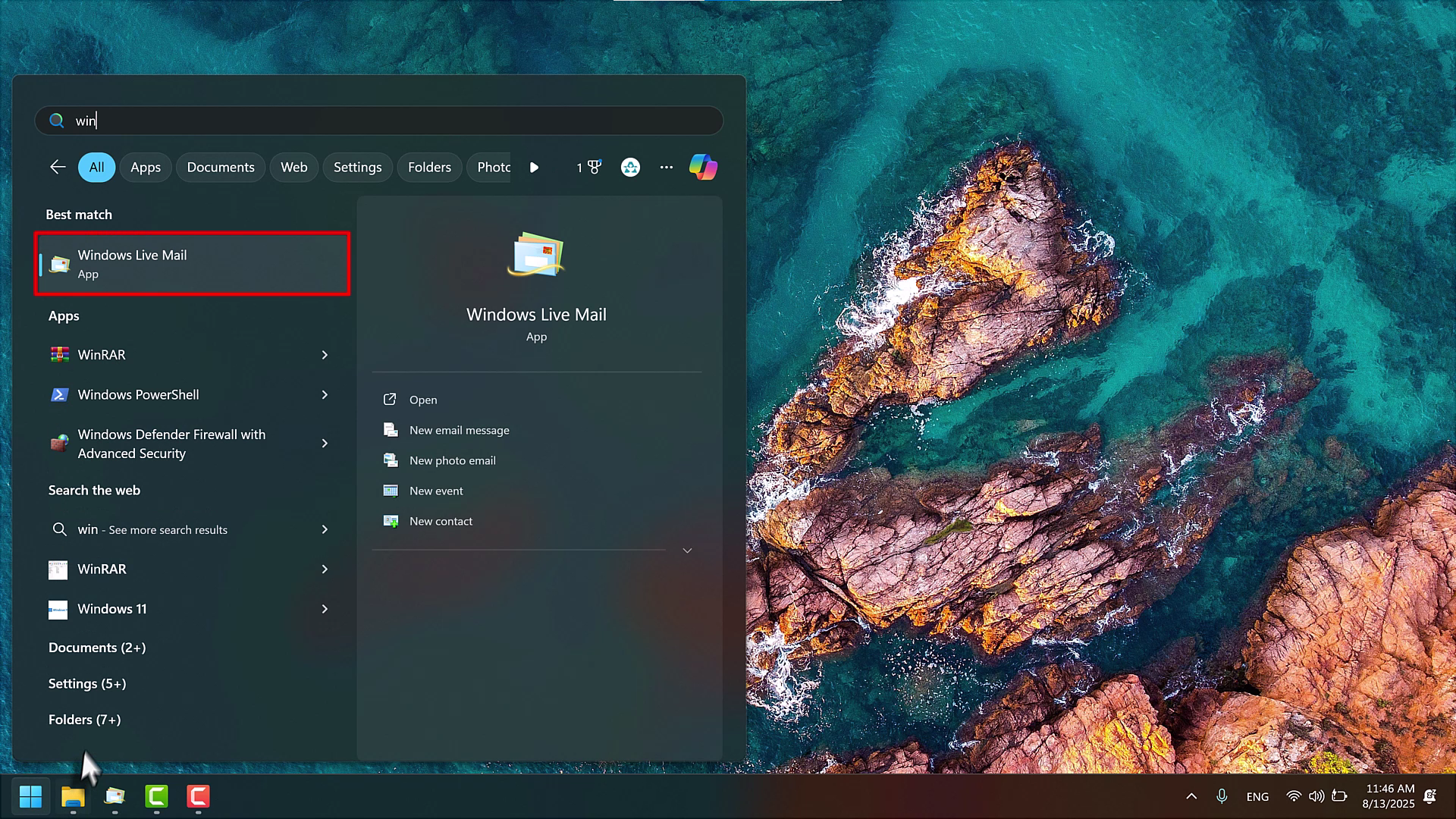Open the green Camtasia taskbar icon

click(x=156, y=796)
